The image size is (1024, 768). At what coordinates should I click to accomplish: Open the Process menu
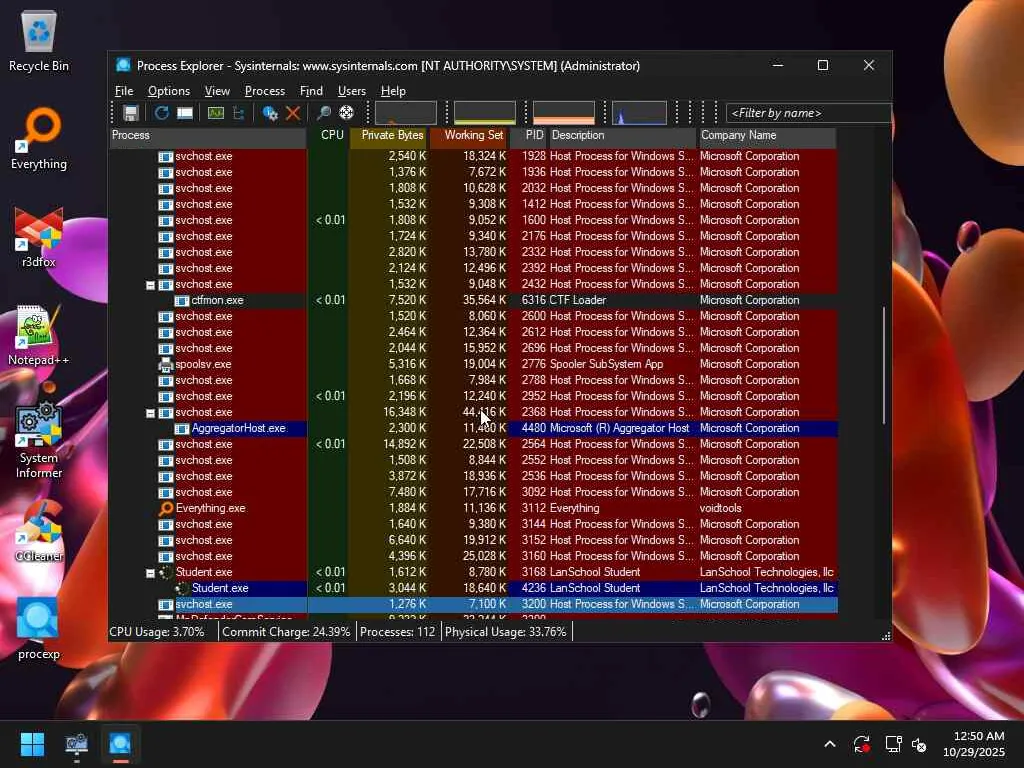(264, 91)
